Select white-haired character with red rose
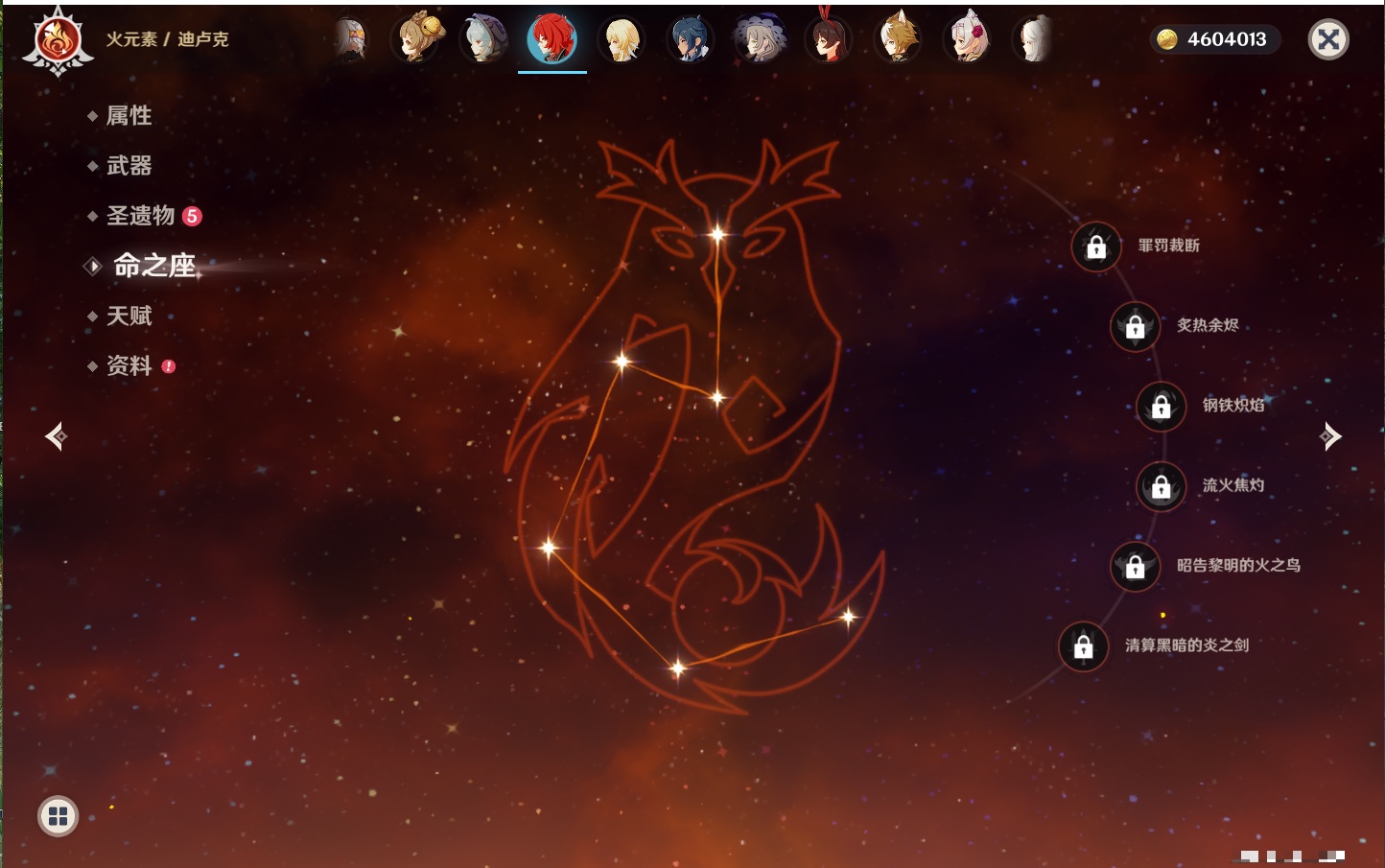1385x868 pixels. (x=968, y=39)
